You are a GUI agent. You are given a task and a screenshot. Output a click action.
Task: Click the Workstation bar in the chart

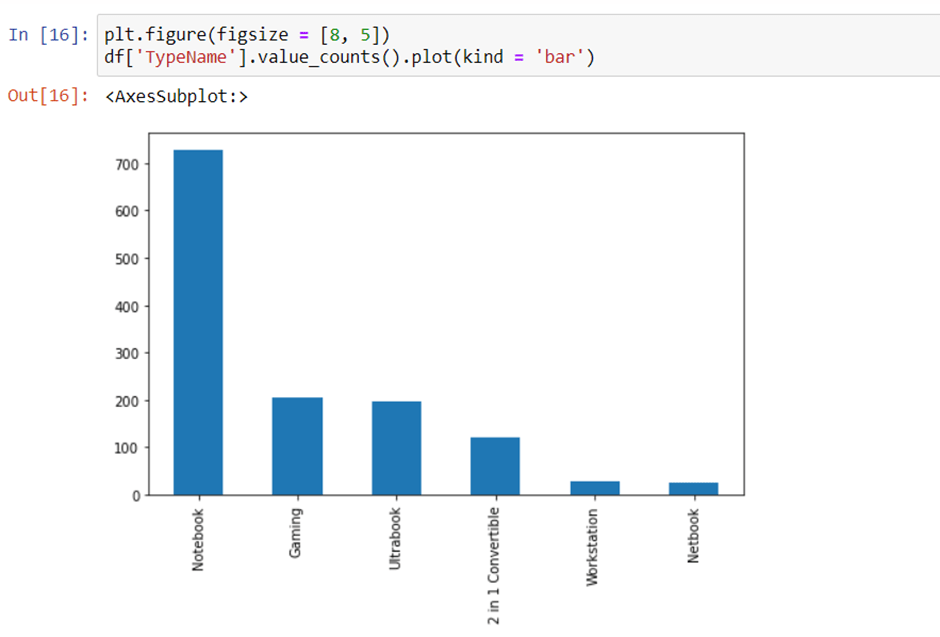coord(595,488)
